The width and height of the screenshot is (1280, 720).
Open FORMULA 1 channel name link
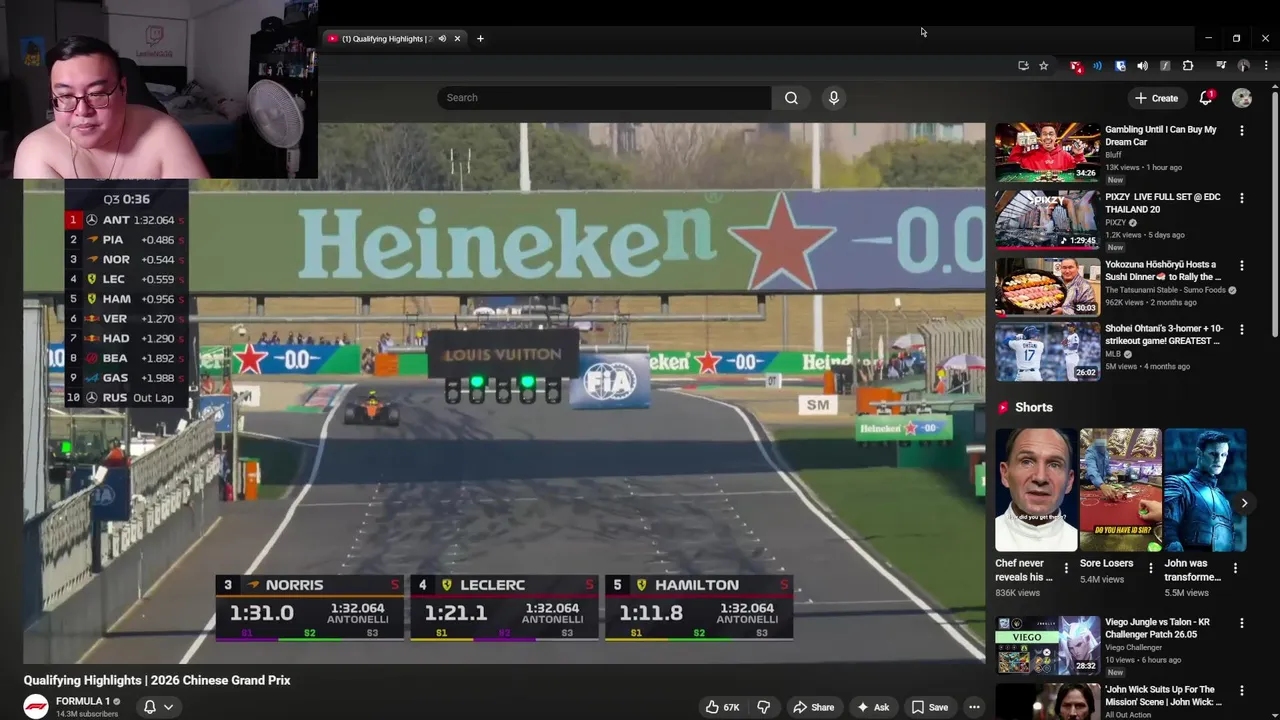(83, 701)
